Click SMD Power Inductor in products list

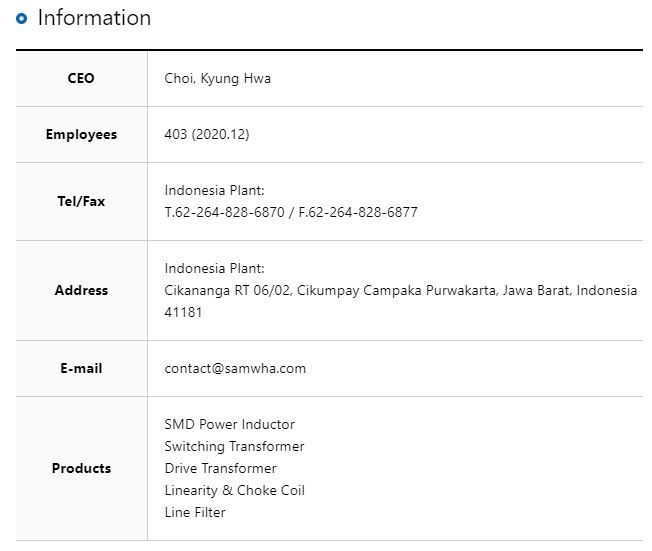230,424
